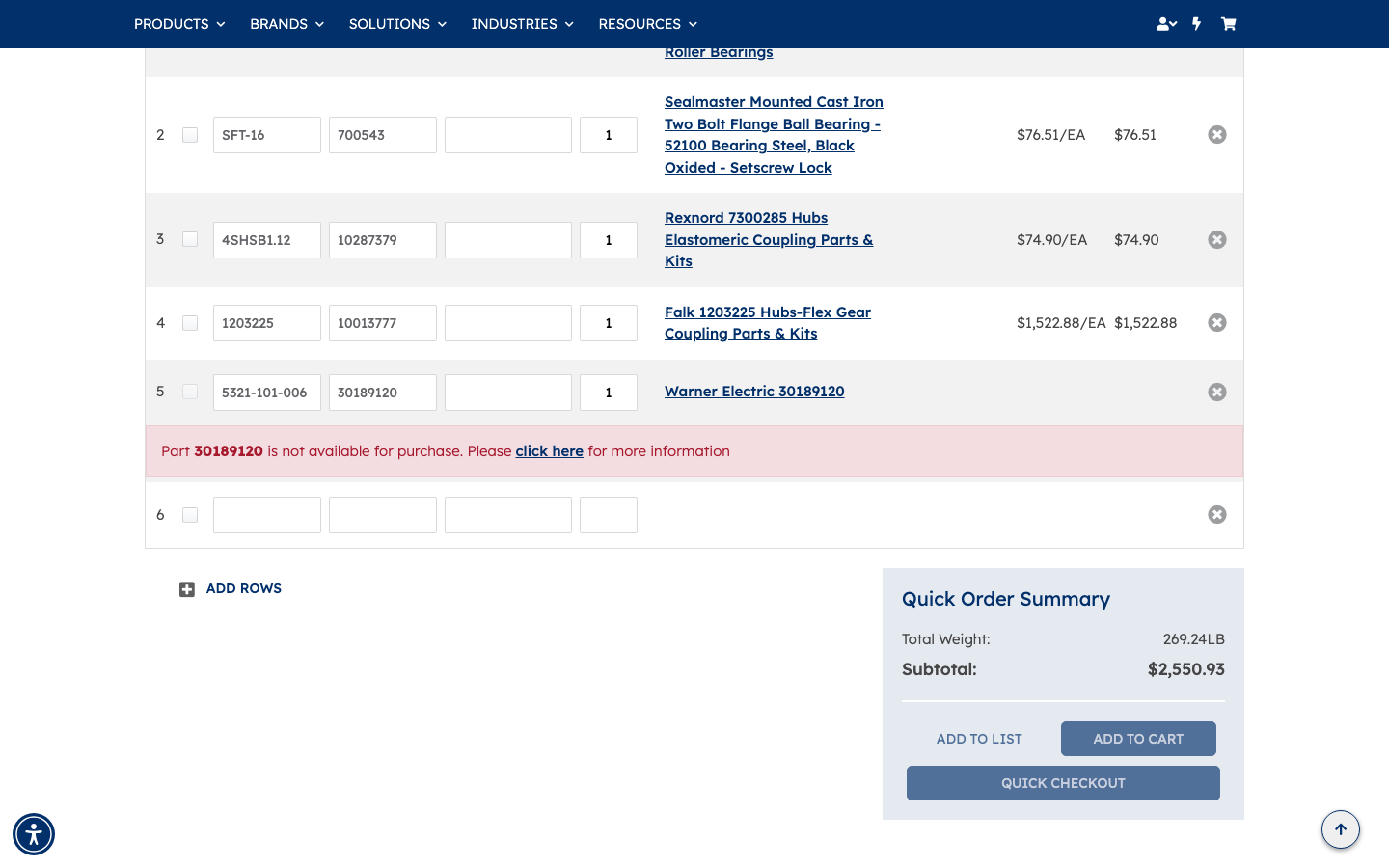1389x868 pixels.
Task: Focus the quantity field for row 2 SFT-16
Action: click(609, 135)
